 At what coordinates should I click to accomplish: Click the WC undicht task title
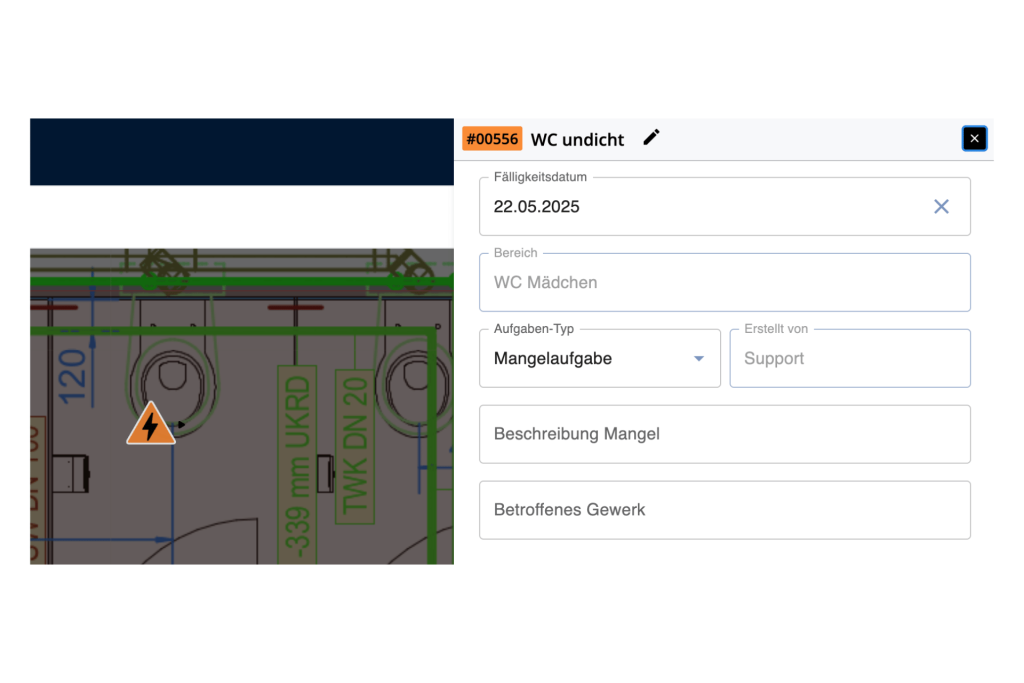pos(577,139)
